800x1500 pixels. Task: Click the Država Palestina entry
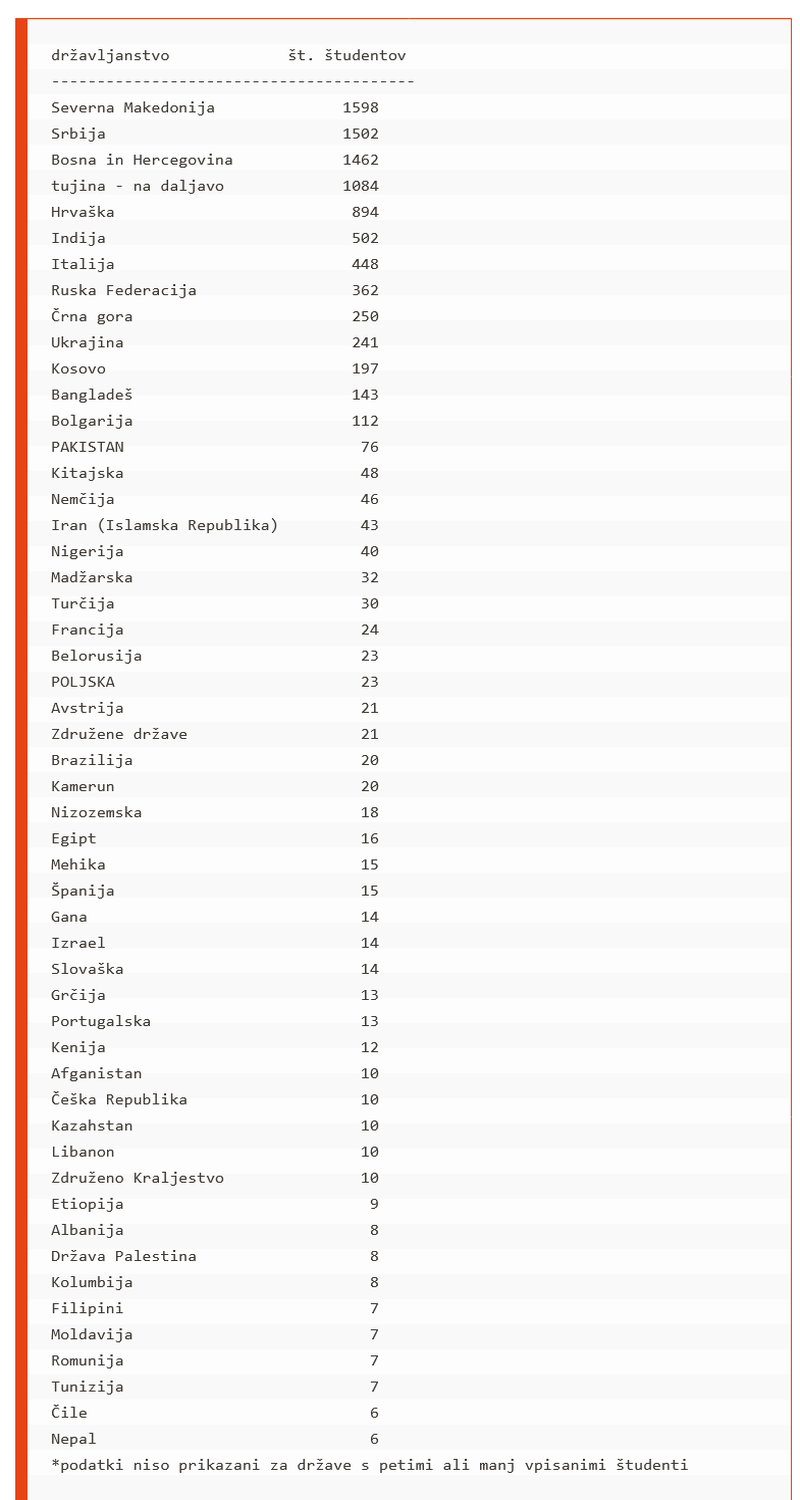pos(124,1256)
